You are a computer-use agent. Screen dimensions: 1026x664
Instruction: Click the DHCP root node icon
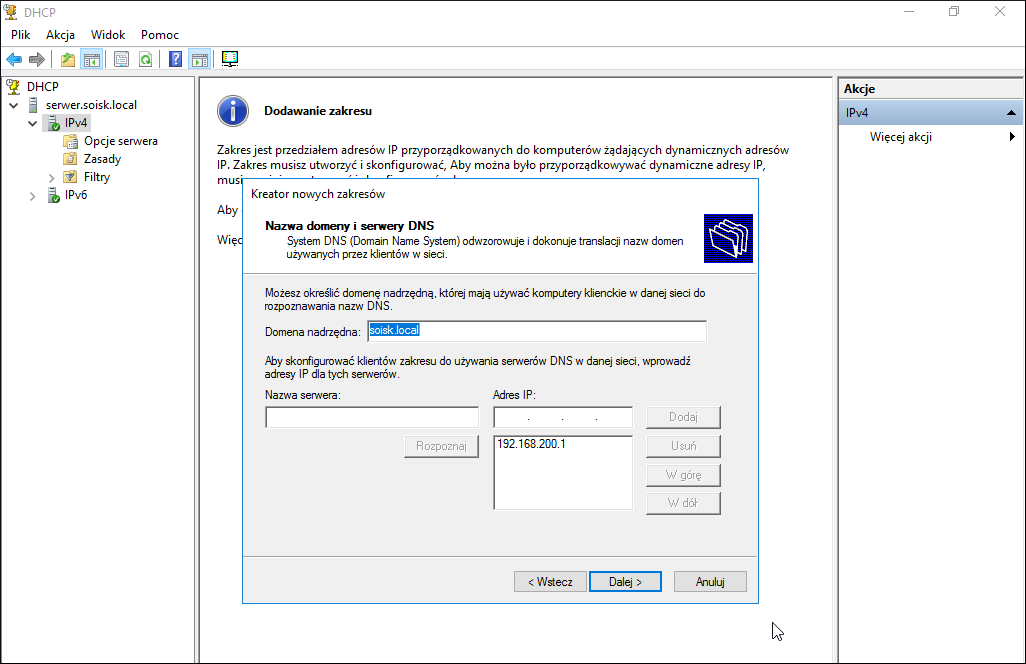click(13, 86)
